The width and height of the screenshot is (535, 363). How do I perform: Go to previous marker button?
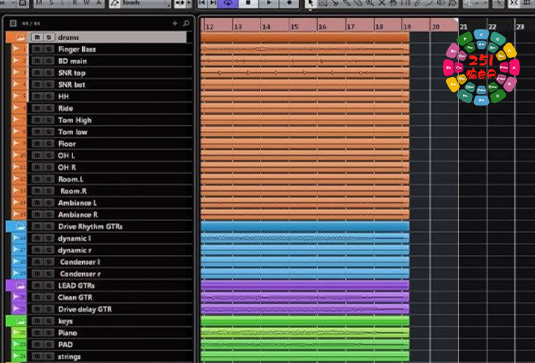(x=202, y=3)
